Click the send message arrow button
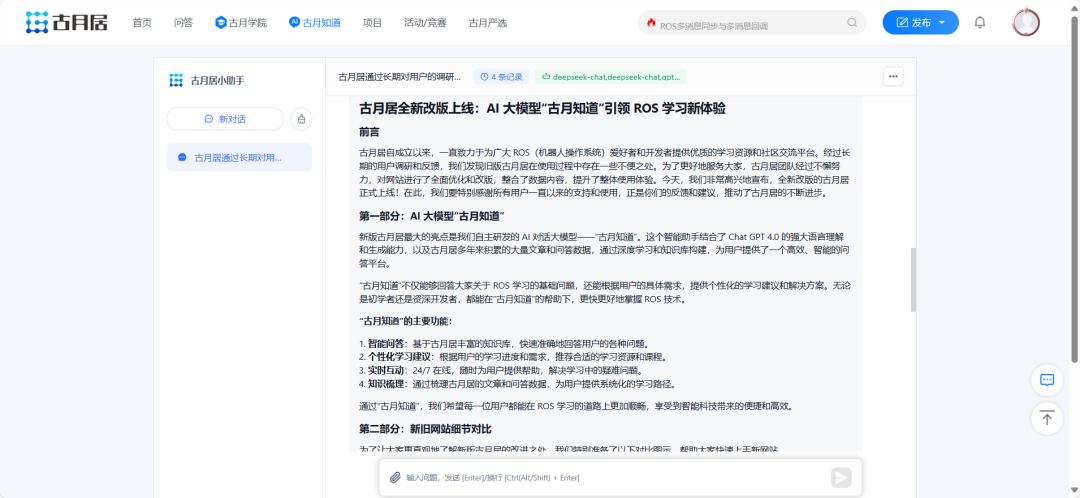1080x498 pixels. pyautogui.click(x=840, y=477)
